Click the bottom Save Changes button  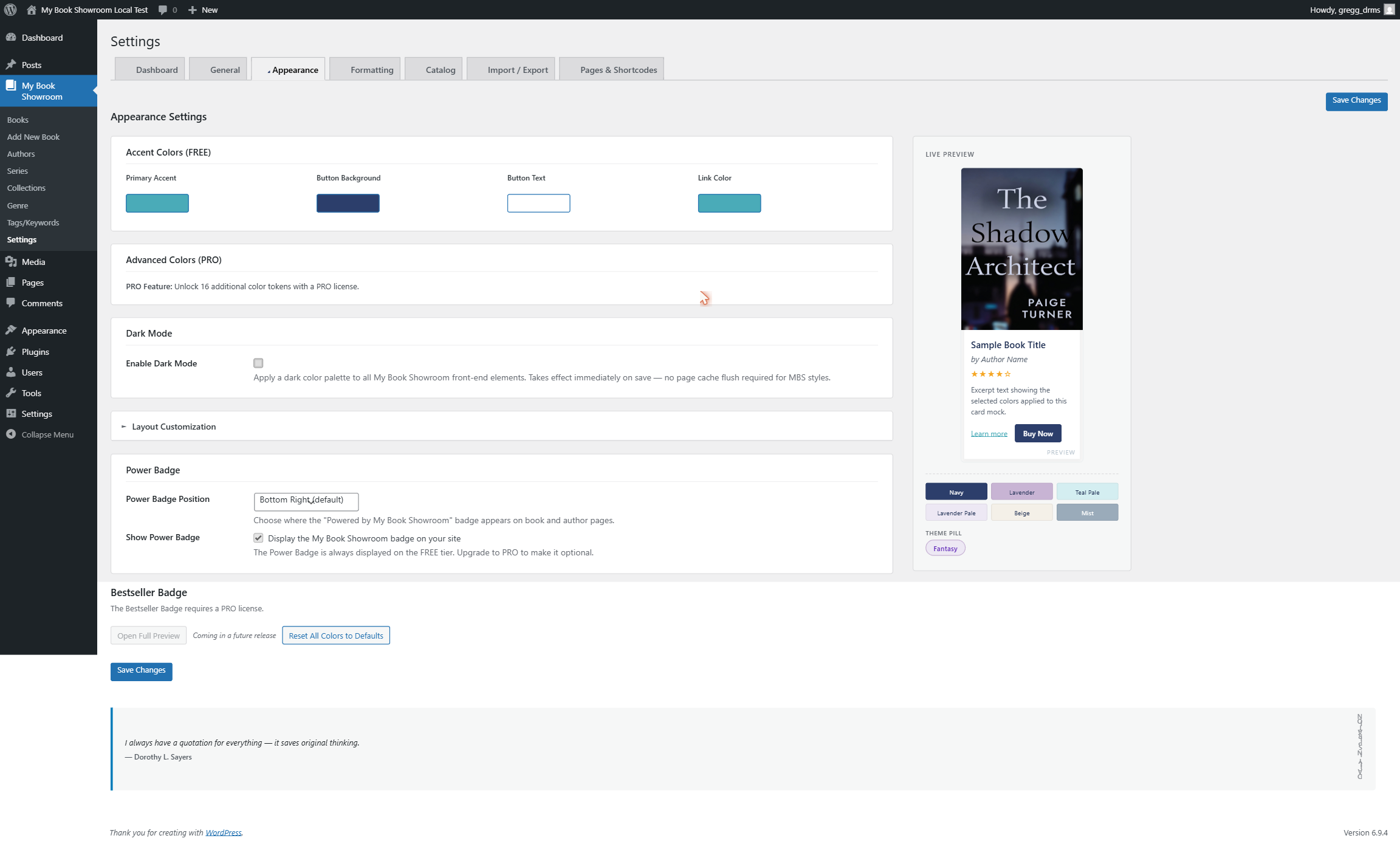[141, 671]
